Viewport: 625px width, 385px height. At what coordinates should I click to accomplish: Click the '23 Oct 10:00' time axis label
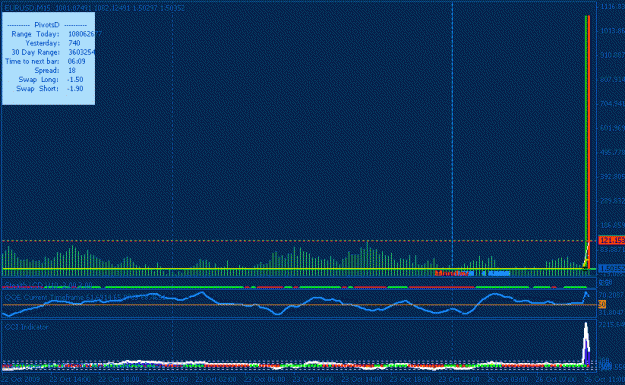tap(313, 379)
